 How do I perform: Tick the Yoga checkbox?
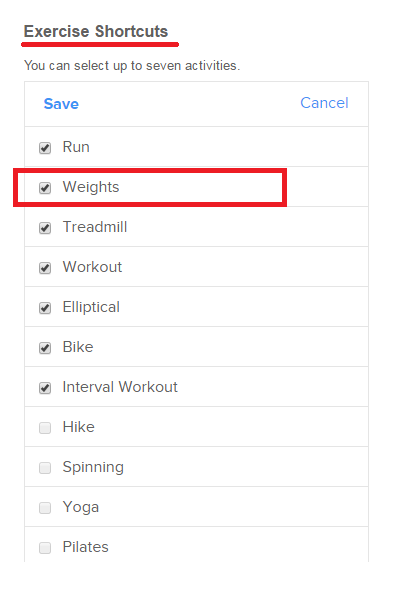tap(45, 508)
